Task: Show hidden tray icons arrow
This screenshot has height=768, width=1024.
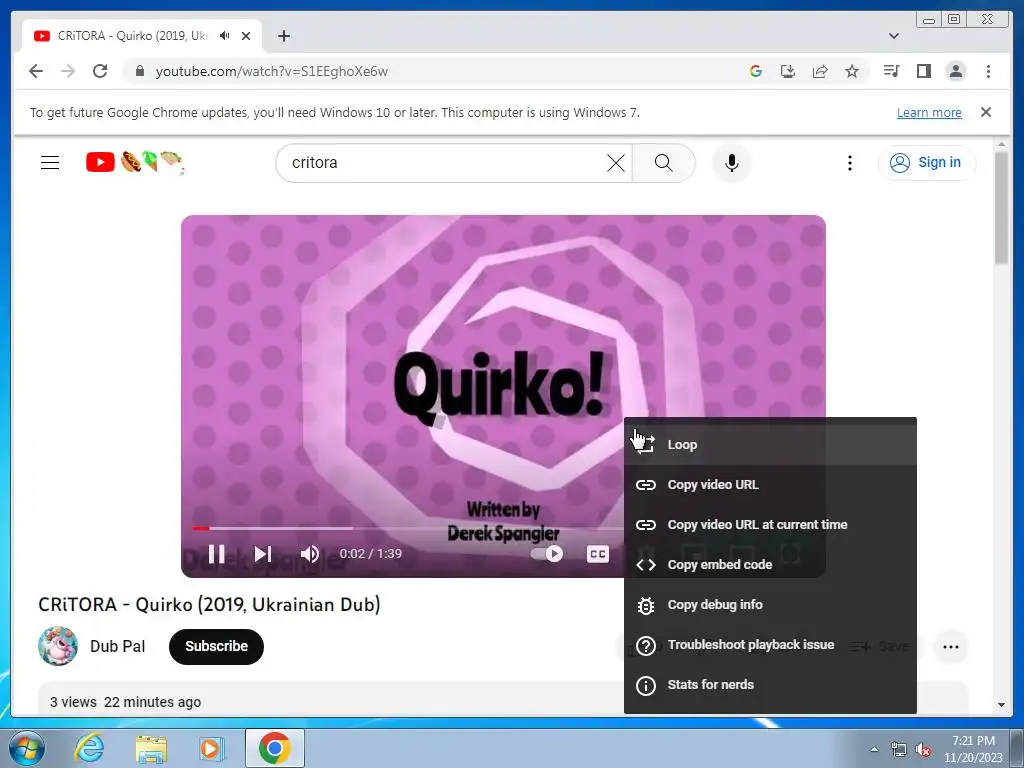Action: pos(874,749)
